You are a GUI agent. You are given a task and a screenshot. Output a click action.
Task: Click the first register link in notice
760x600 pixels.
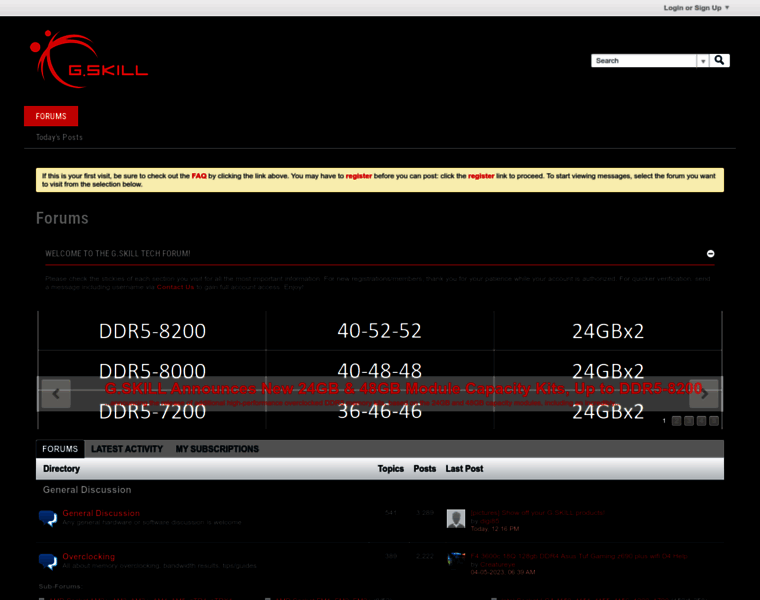(359, 176)
